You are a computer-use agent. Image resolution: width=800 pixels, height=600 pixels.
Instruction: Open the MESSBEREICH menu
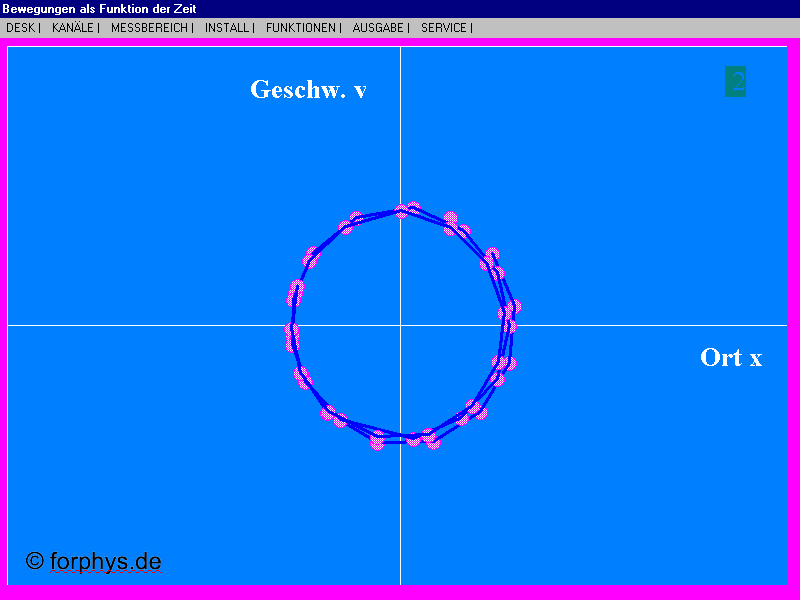tap(150, 28)
